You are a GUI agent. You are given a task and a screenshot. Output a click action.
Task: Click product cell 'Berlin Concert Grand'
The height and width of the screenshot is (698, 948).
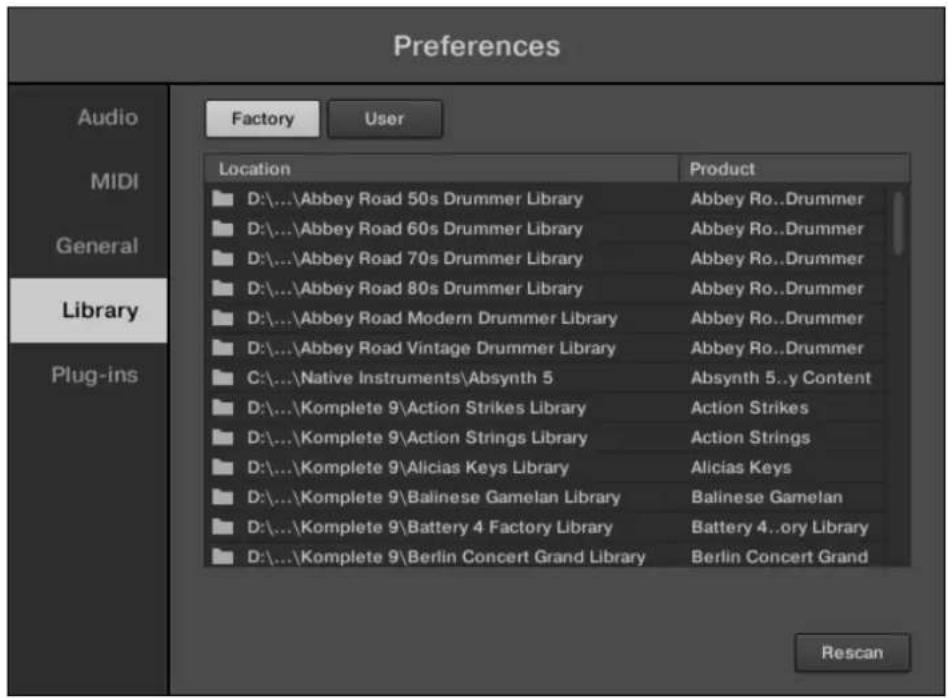tap(780, 556)
